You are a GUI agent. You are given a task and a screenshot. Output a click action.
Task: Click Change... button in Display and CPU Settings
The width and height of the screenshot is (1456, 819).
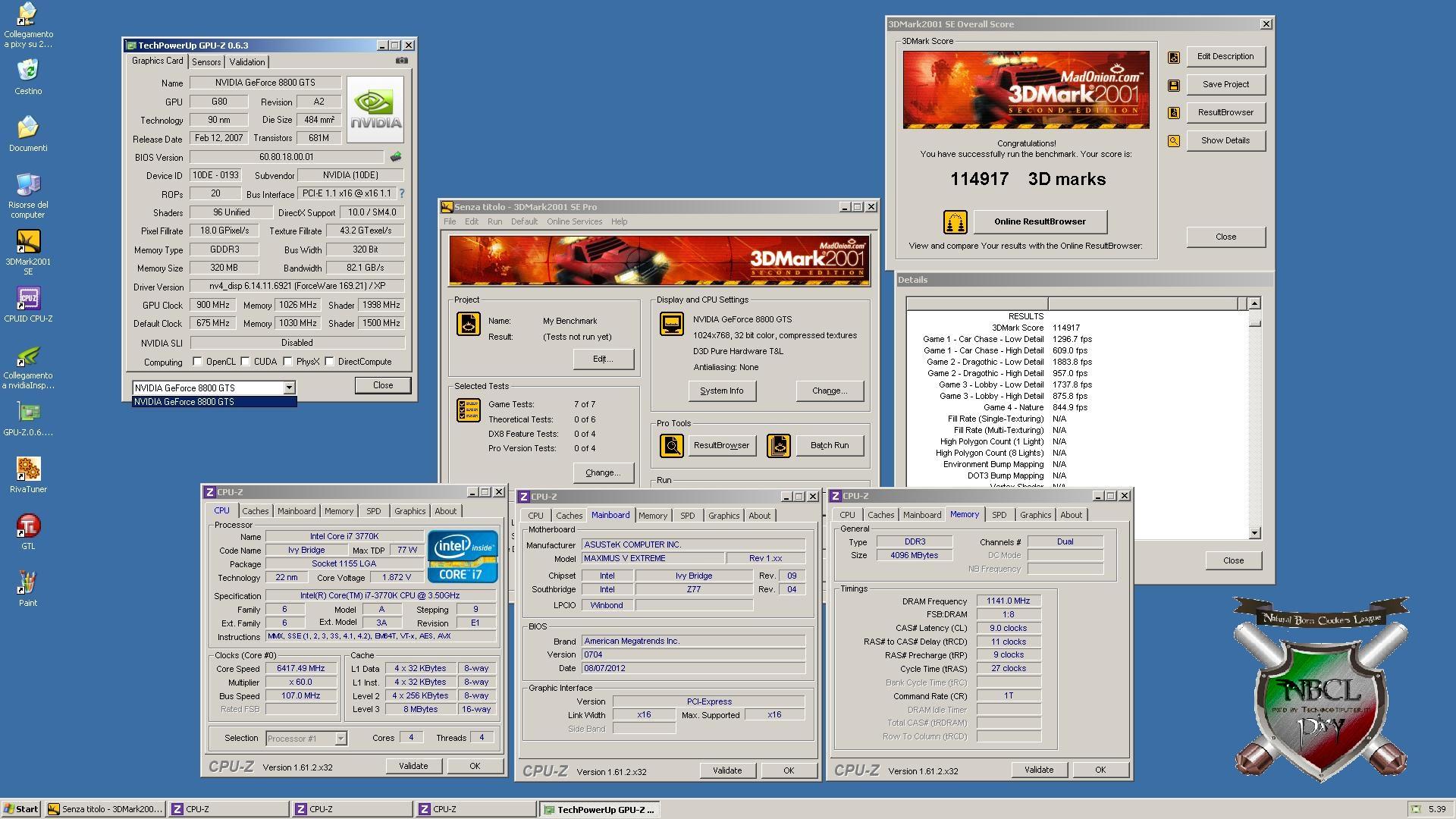[829, 391]
